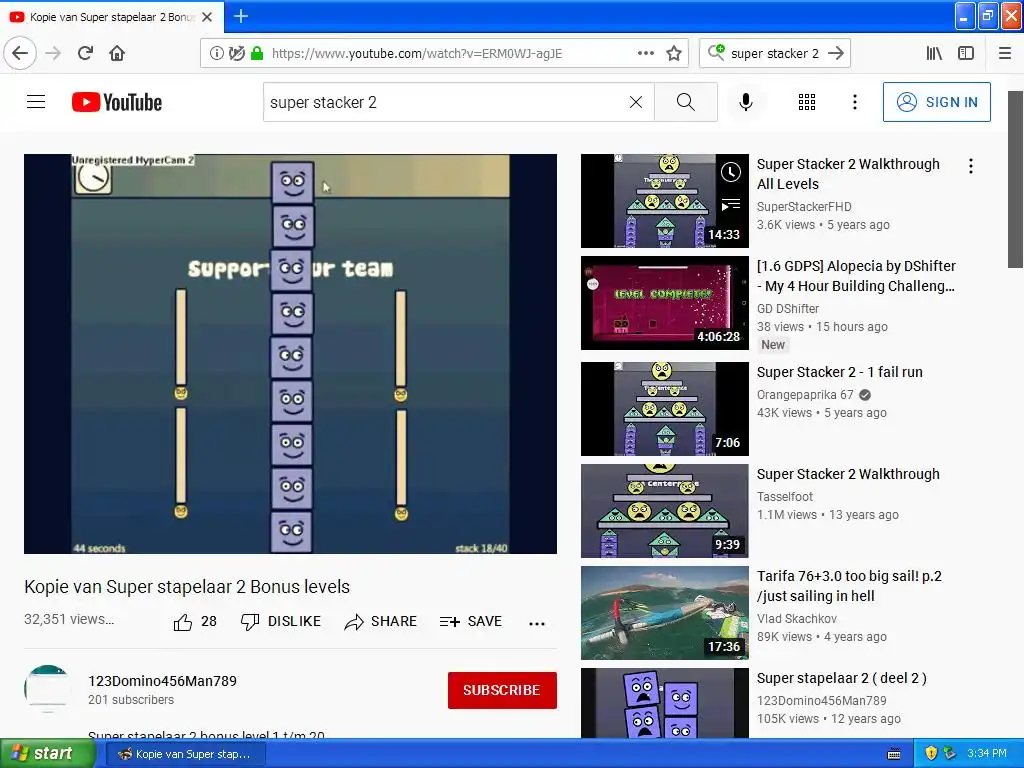The height and width of the screenshot is (768, 1024).
Task: Open YouTube settings three-dot menu
Action: 855,102
